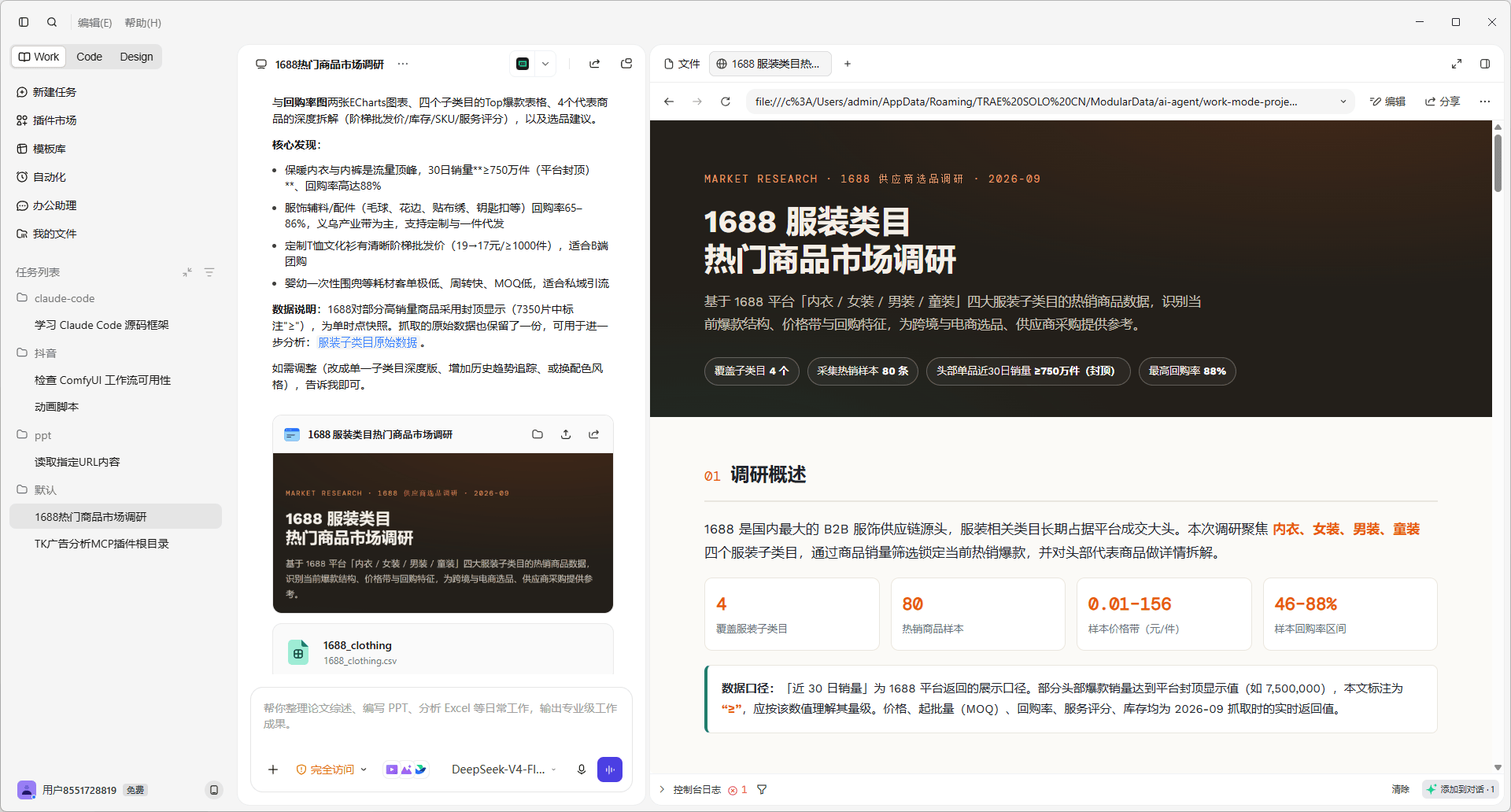Click the share conversation arrow icon
The width and height of the screenshot is (1511, 812).
click(594, 64)
